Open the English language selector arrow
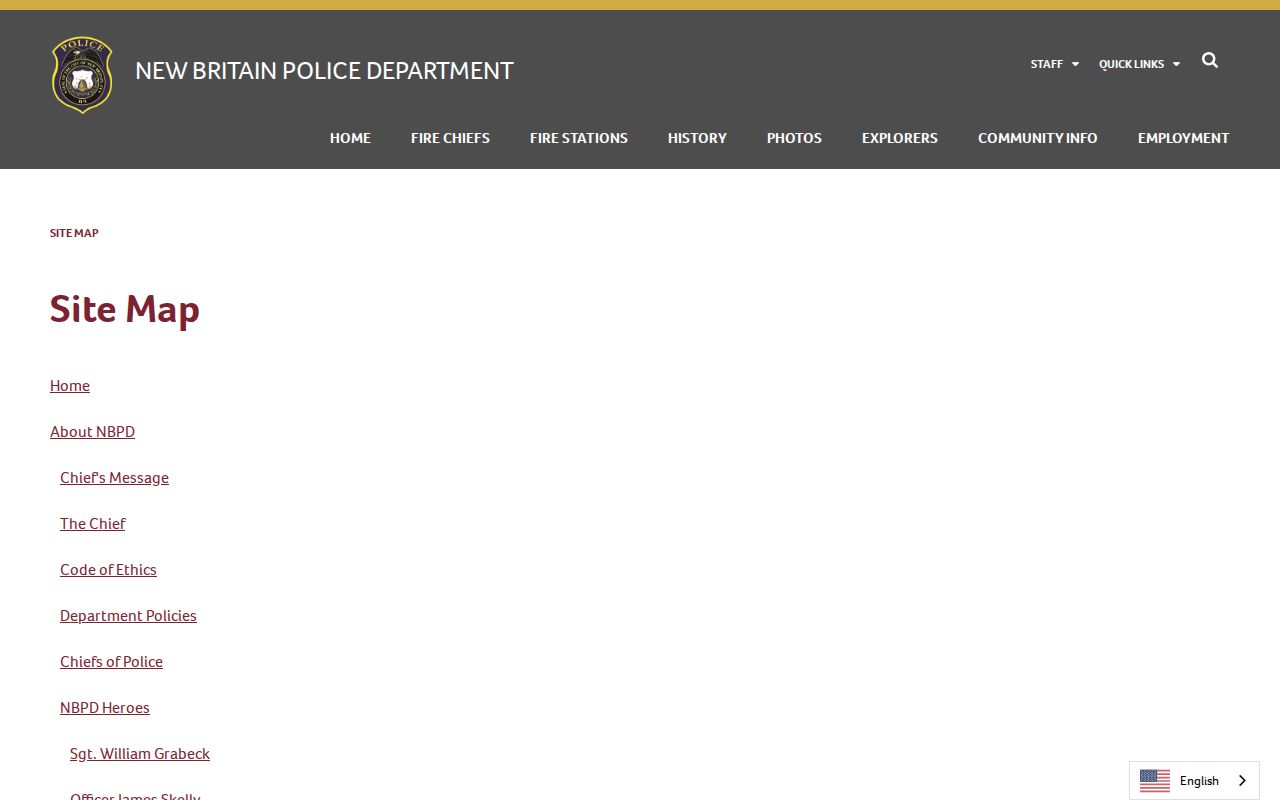This screenshot has height=800, width=1280. click(1243, 781)
